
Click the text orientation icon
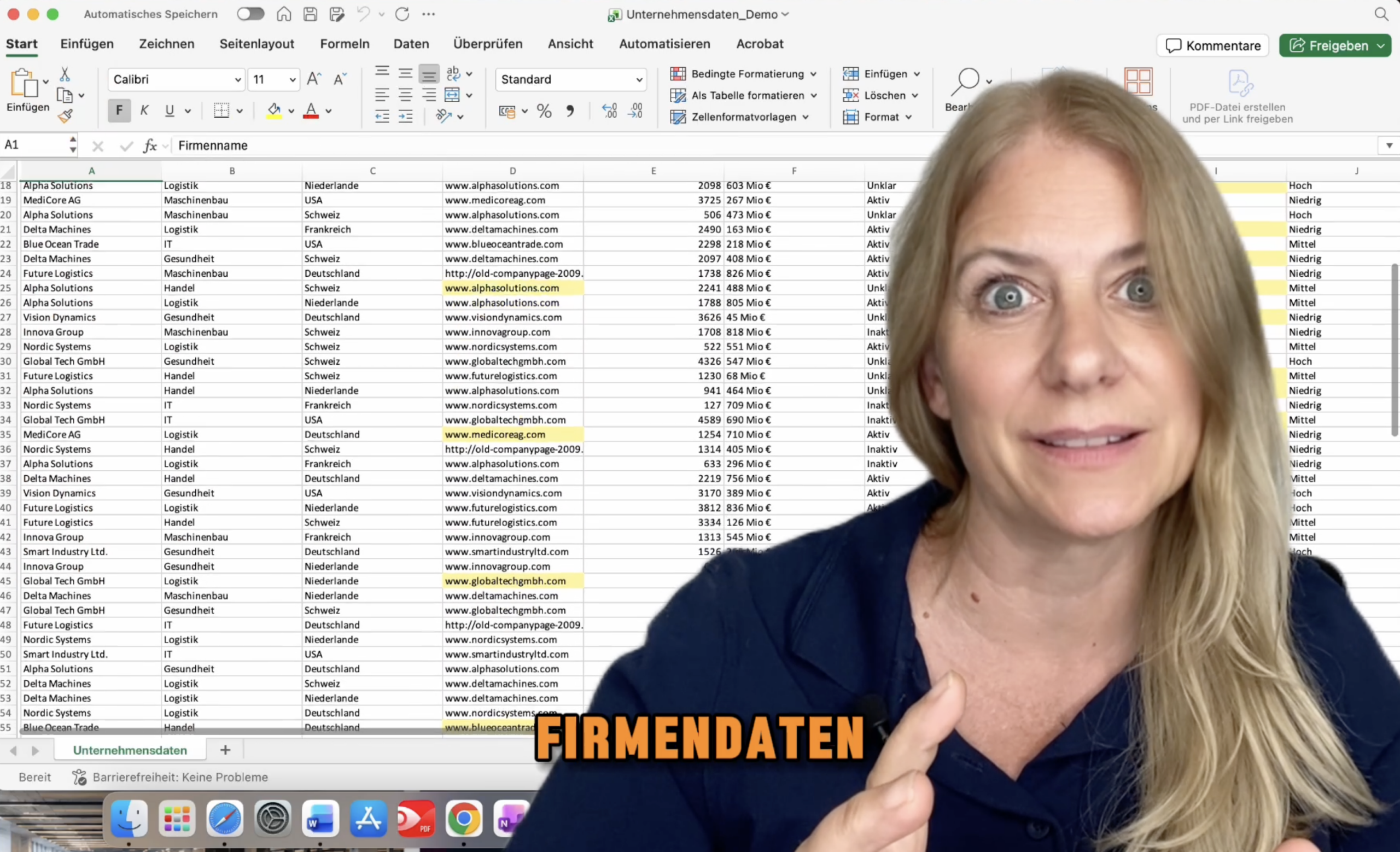click(444, 116)
